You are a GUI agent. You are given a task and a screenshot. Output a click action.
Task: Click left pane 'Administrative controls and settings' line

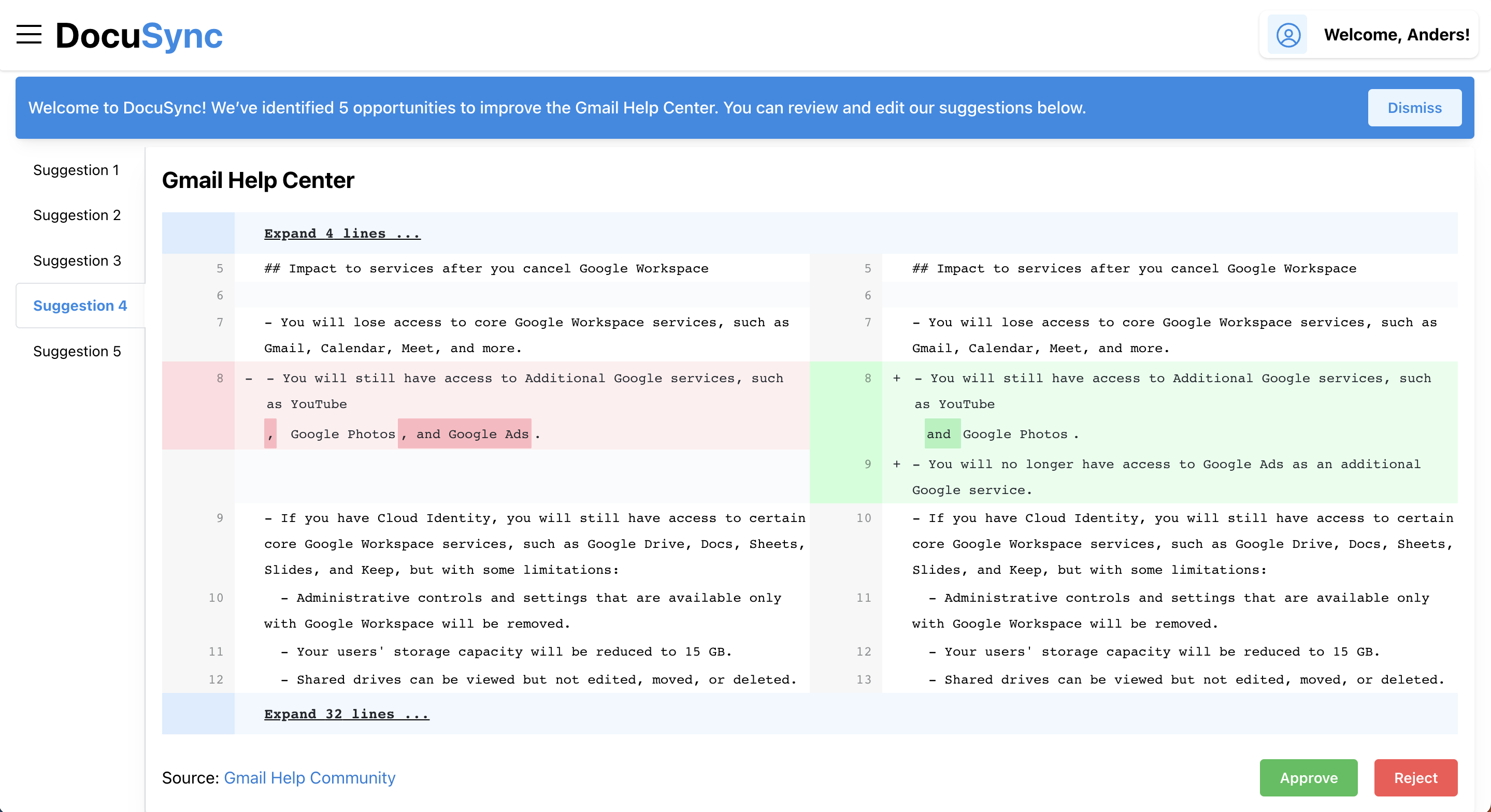tap(523, 611)
